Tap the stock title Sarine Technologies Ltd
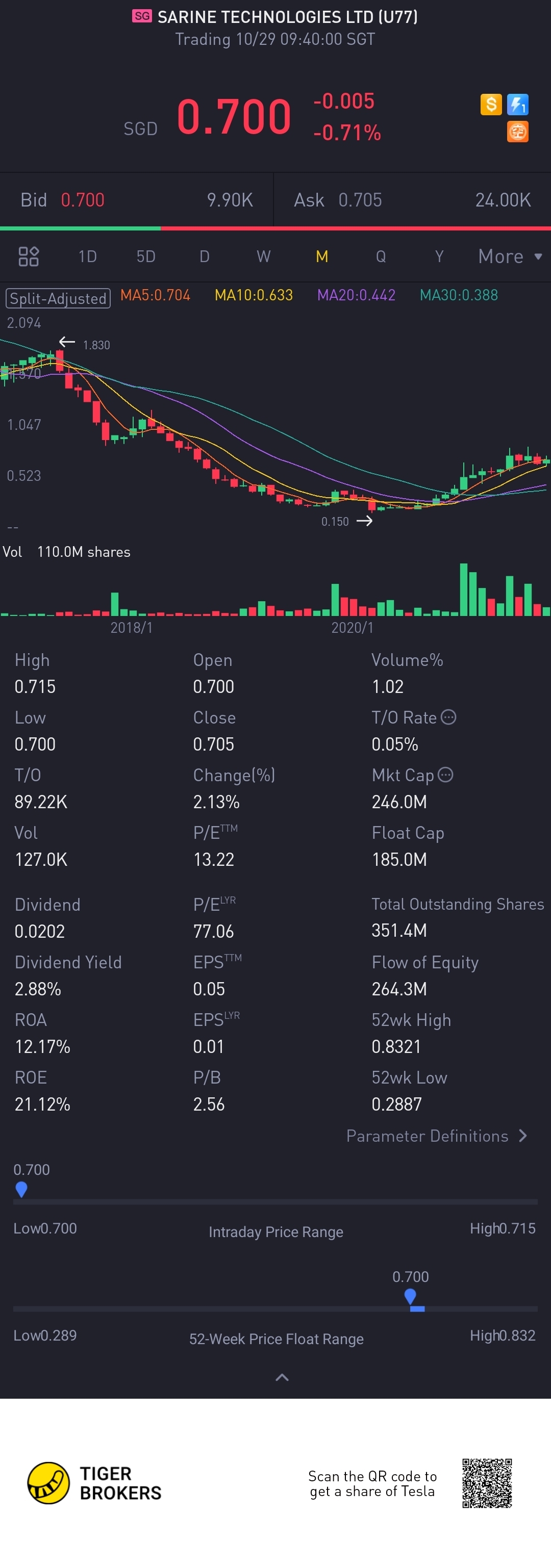The height and width of the screenshot is (1568, 551). [x=287, y=16]
